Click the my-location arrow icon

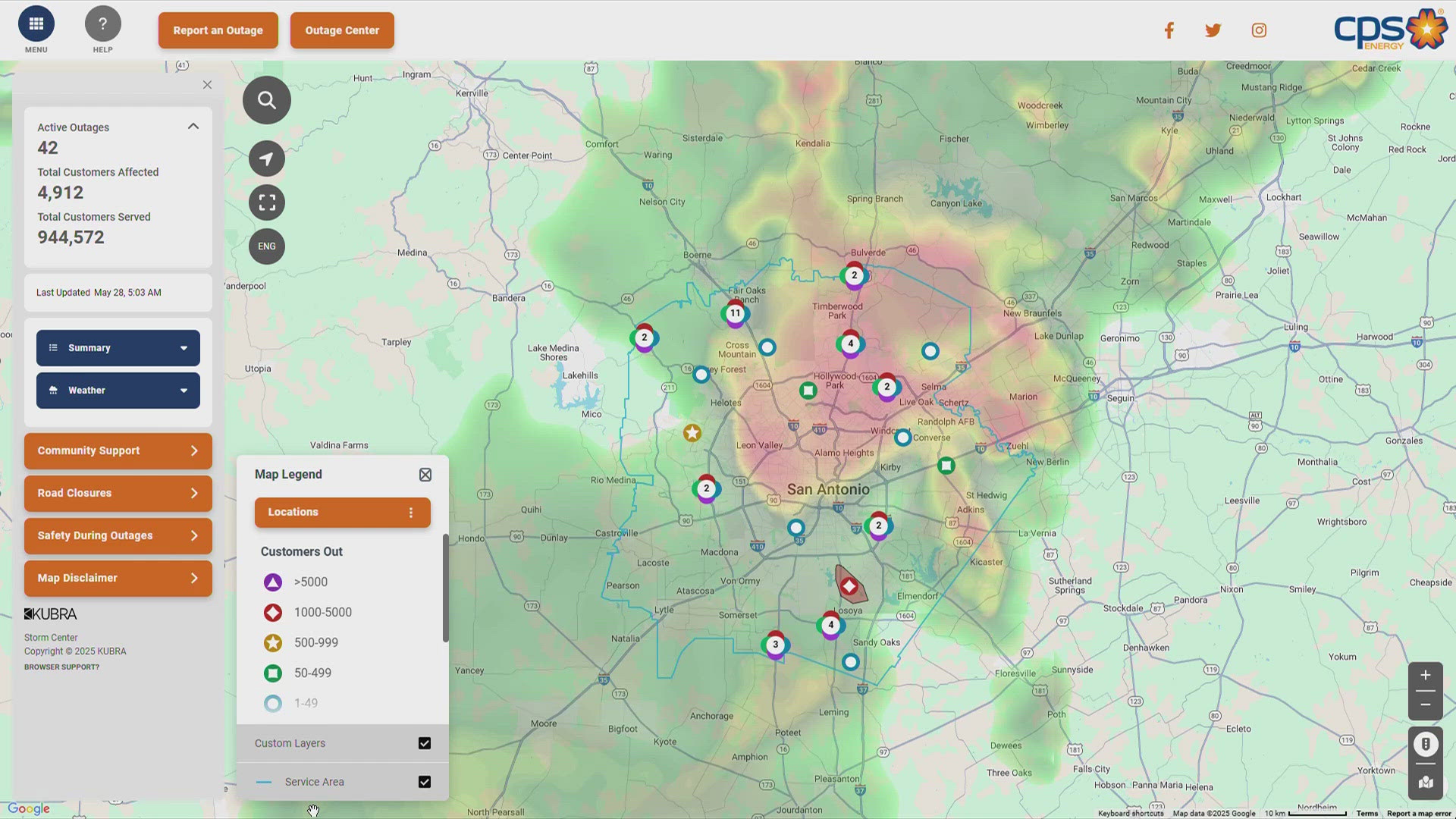266,158
